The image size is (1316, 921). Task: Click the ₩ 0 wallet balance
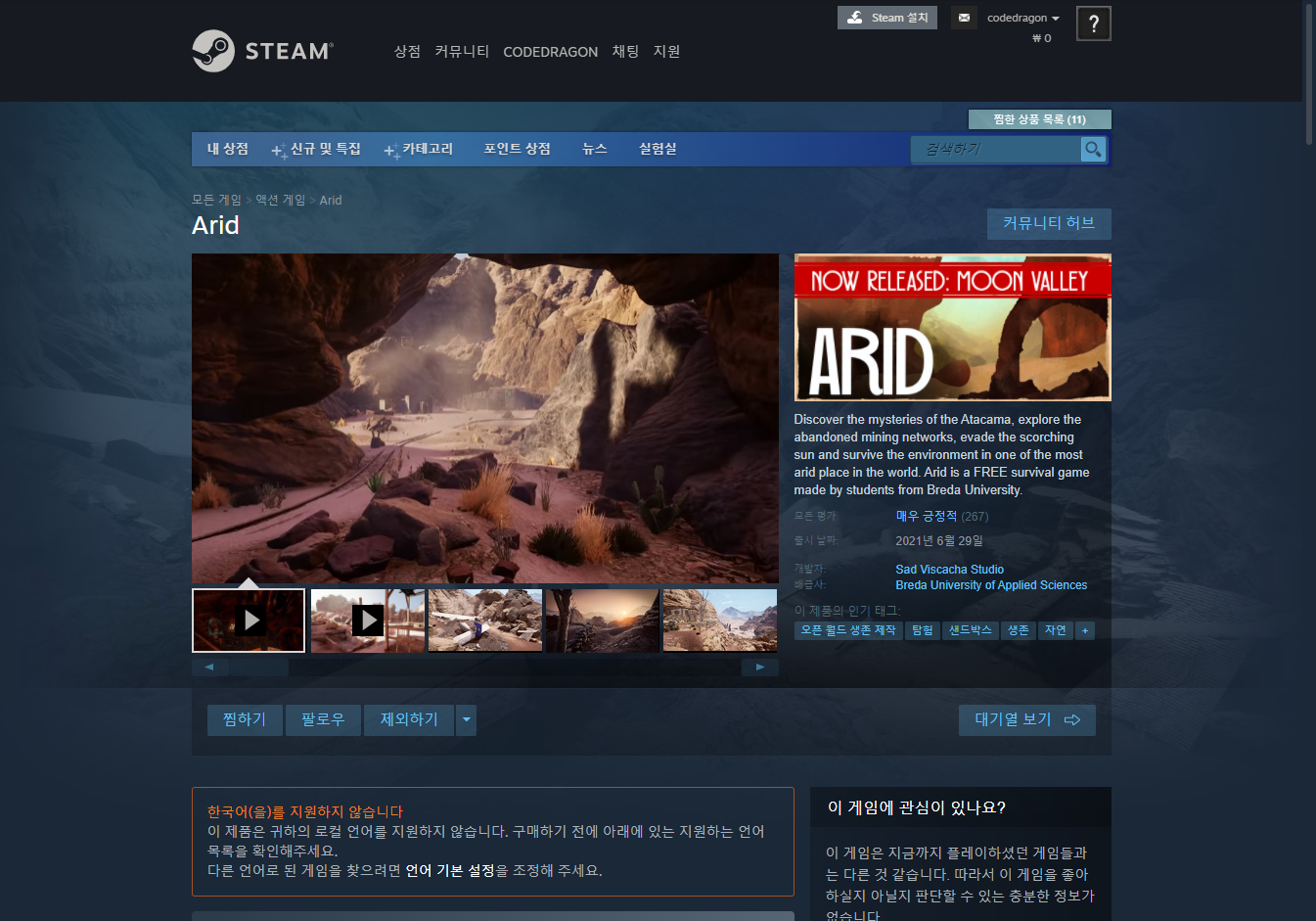tap(1042, 38)
